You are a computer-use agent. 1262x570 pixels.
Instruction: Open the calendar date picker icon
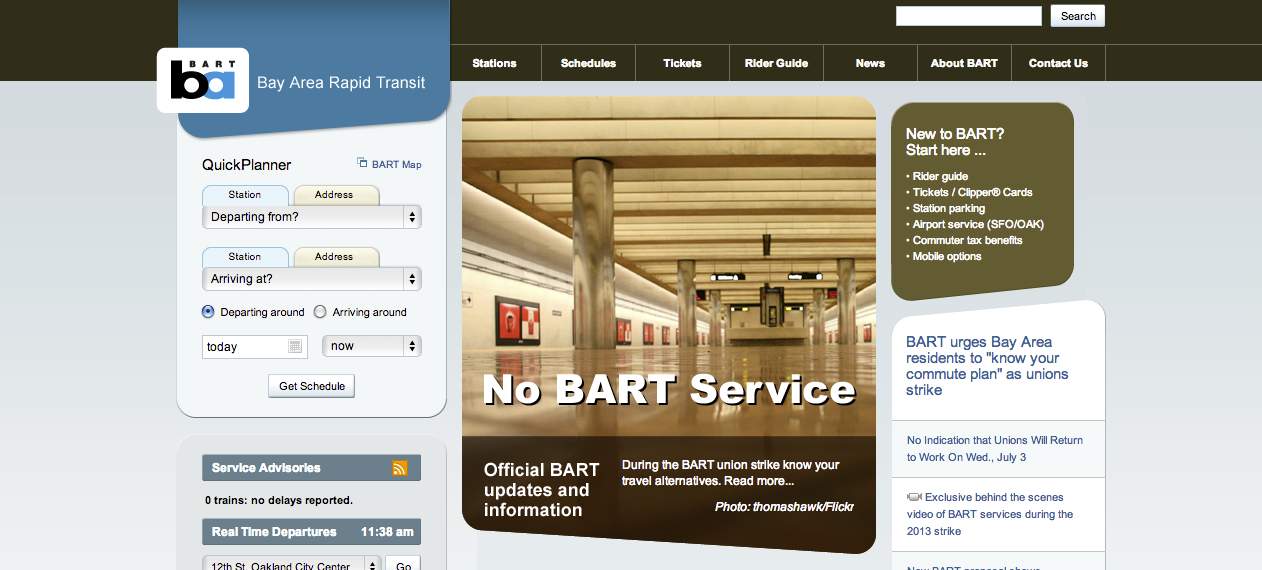tap(295, 346)
